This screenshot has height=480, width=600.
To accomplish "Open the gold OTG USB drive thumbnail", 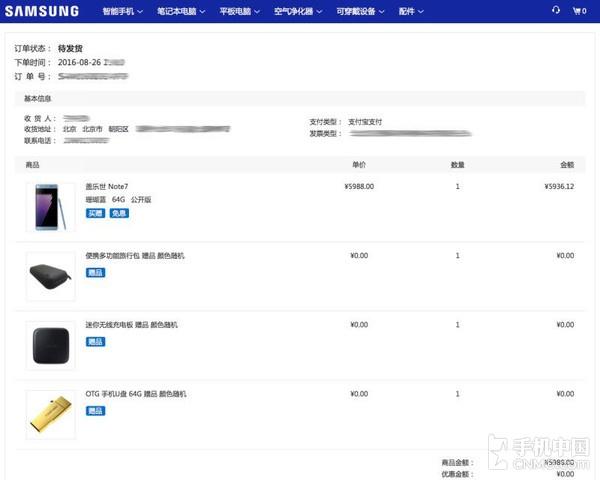I will point(51,415).
